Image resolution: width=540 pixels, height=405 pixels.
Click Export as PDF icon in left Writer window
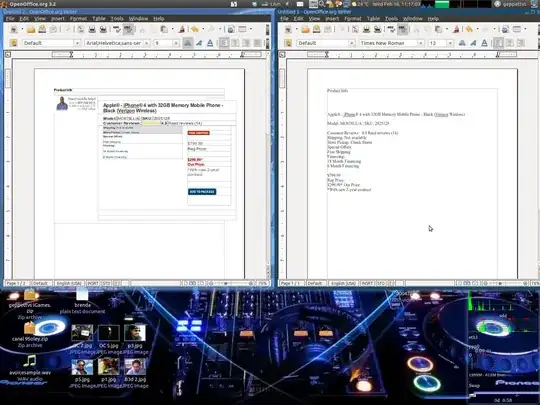pos(80,29)
